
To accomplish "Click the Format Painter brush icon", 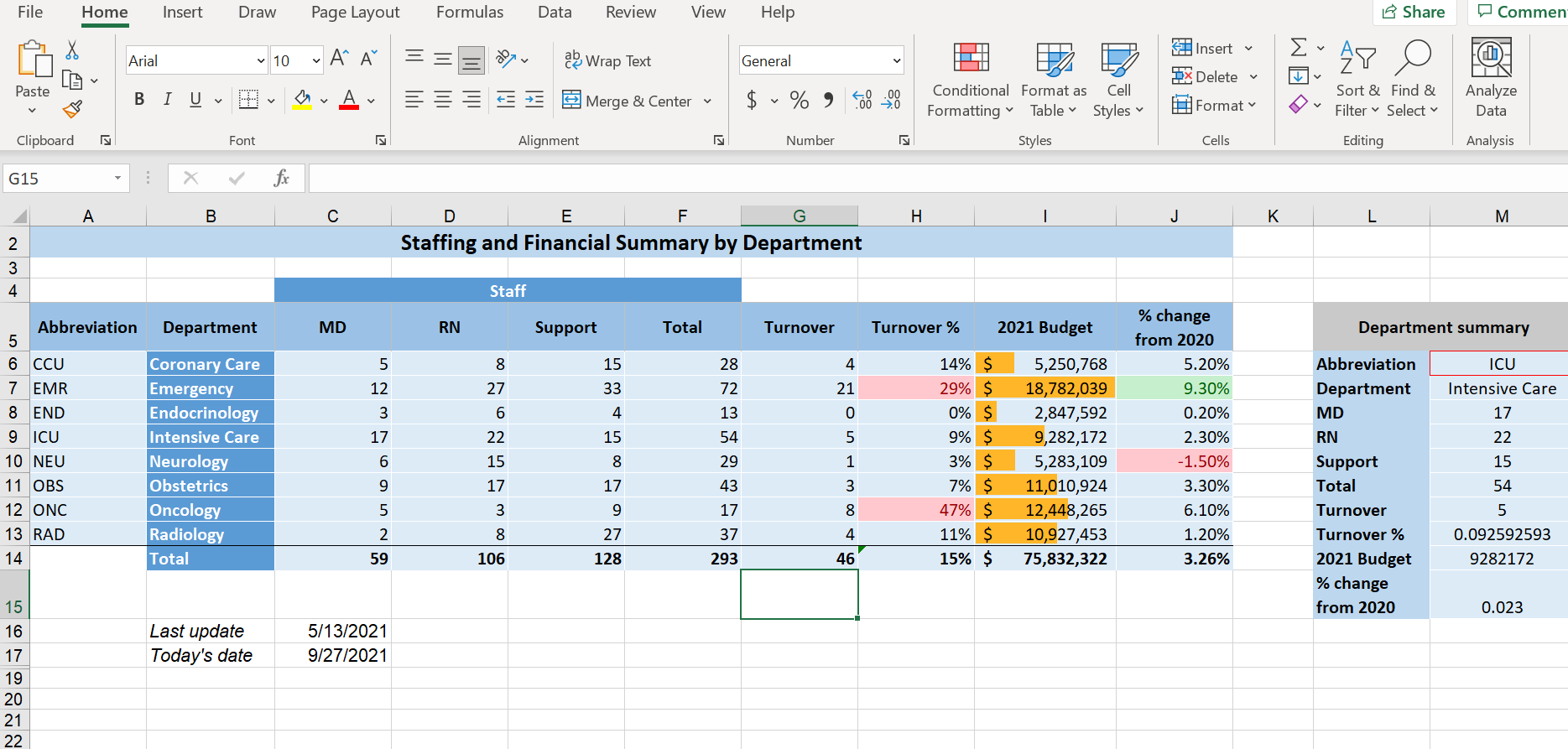I will pyautogui.click(x=73, y=109).
